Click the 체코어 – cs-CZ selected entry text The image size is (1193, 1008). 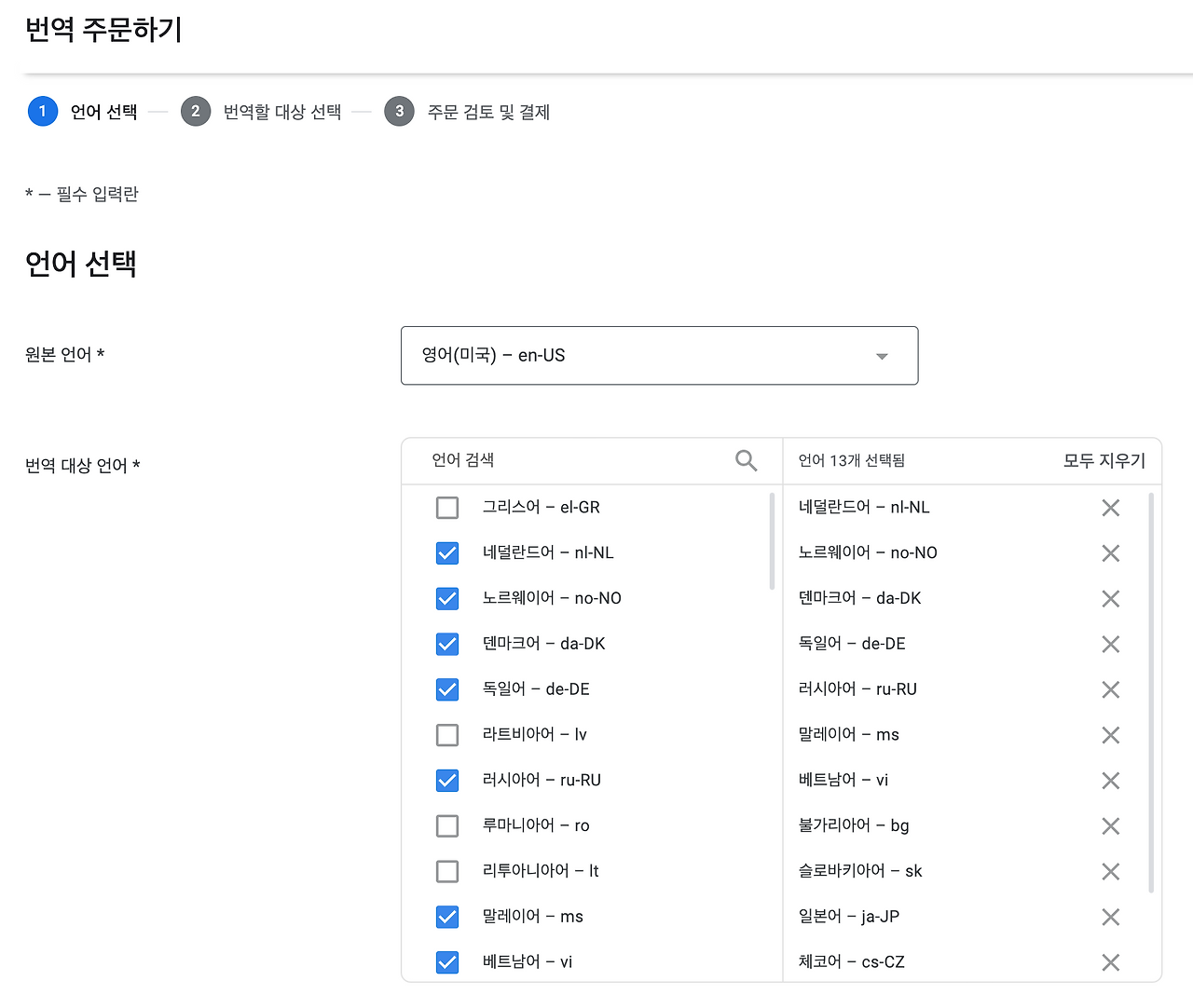[852, 961]
